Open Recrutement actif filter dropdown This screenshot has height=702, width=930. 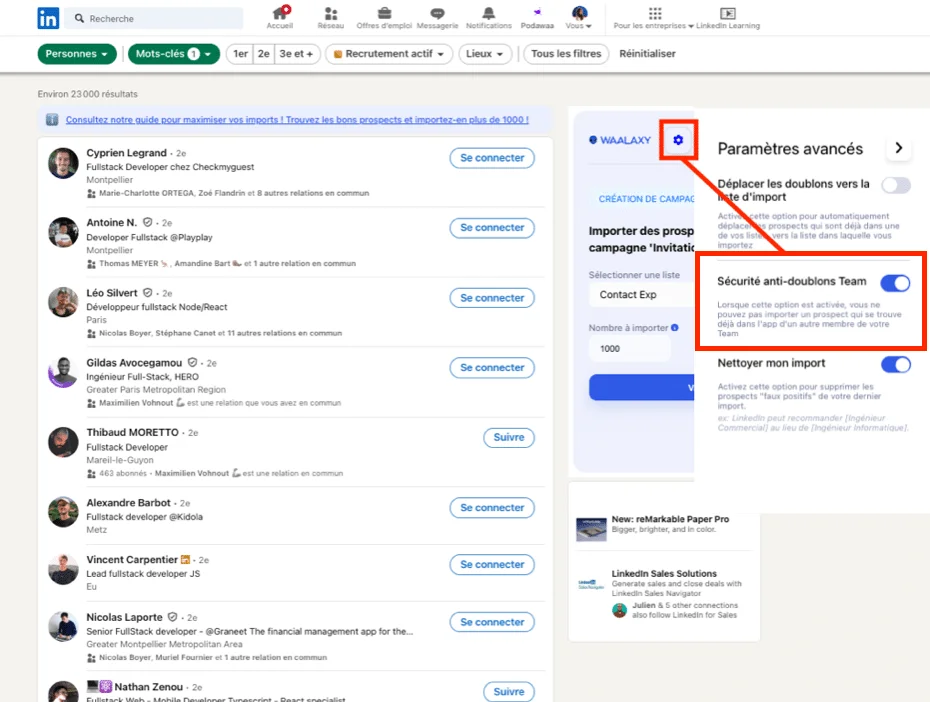(388, 54)
